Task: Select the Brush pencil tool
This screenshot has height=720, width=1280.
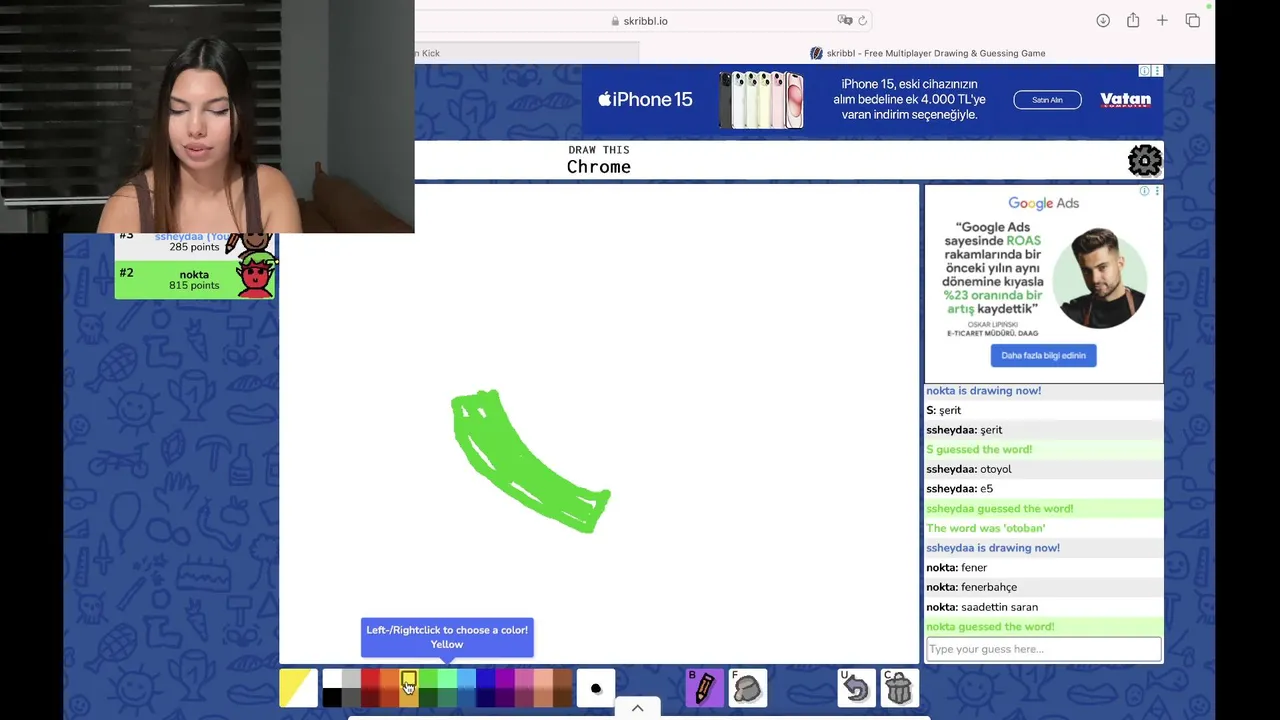Action: (x=704, y=688)
